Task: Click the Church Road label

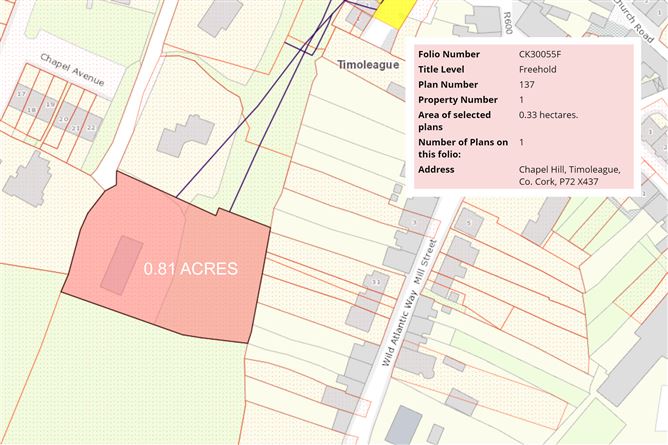Action: (633, 20)
